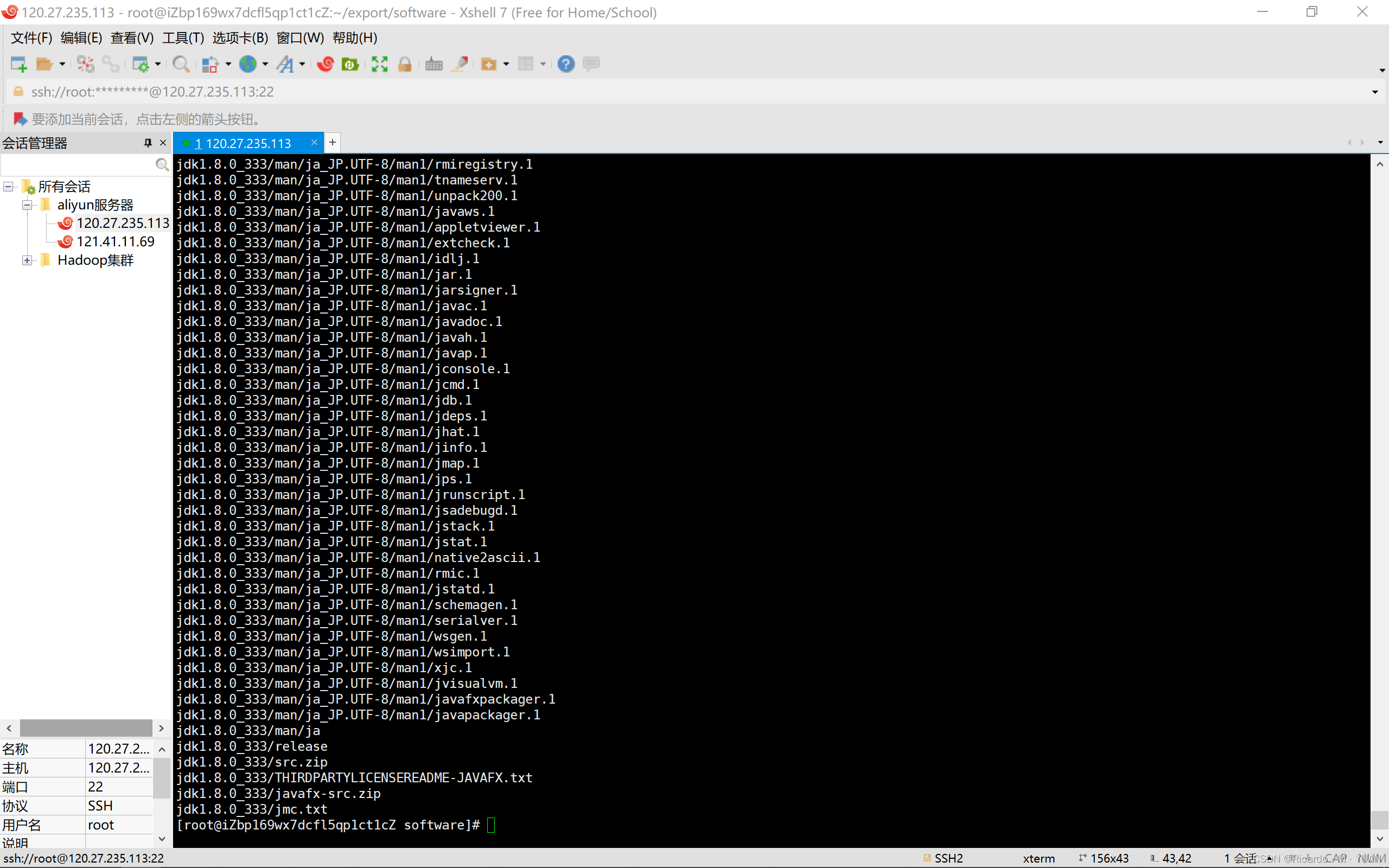
Task: Toggle full screen mode icon
Action: (379, 63)
